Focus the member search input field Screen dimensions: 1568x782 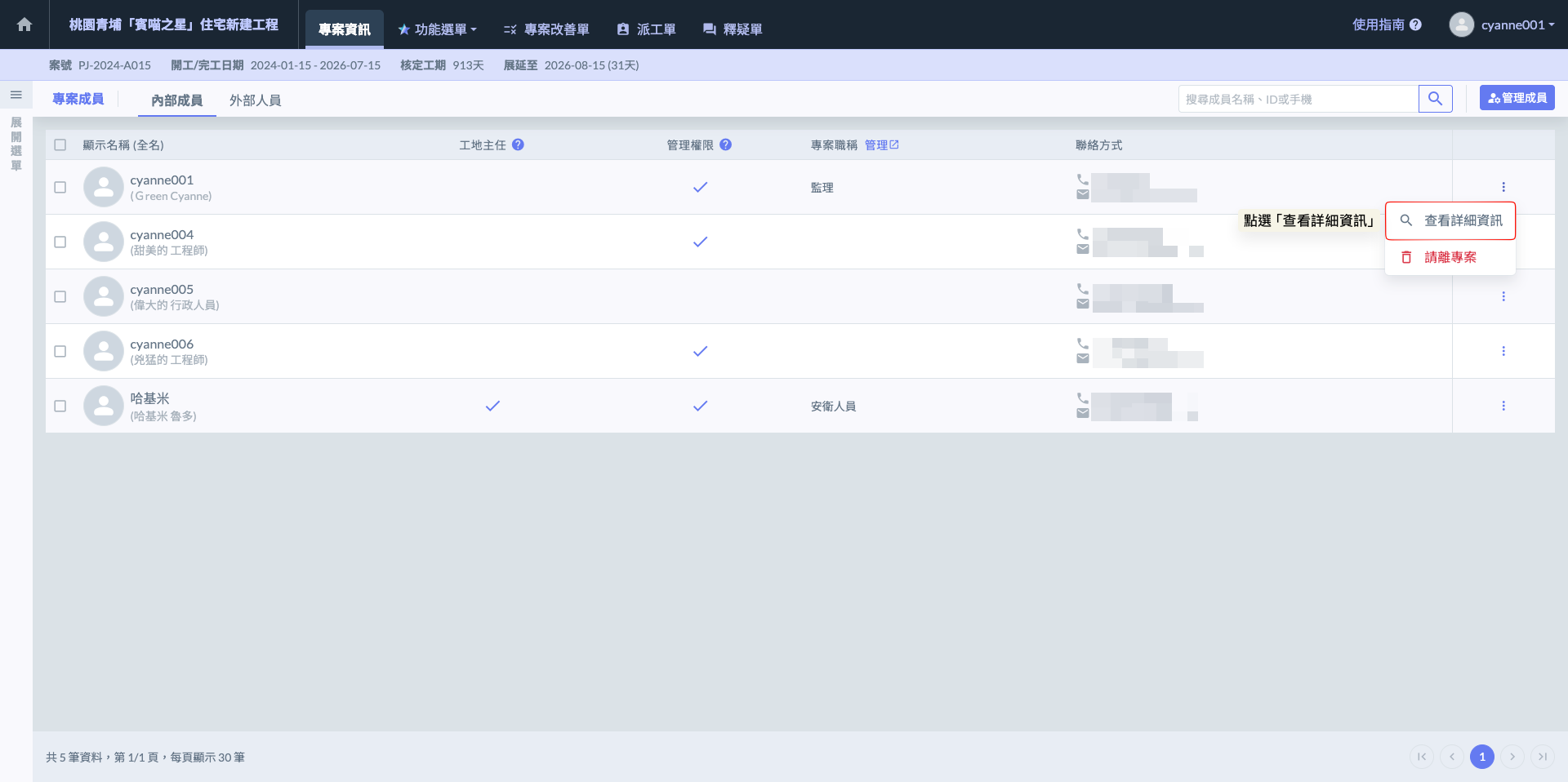coord(1298,99)
